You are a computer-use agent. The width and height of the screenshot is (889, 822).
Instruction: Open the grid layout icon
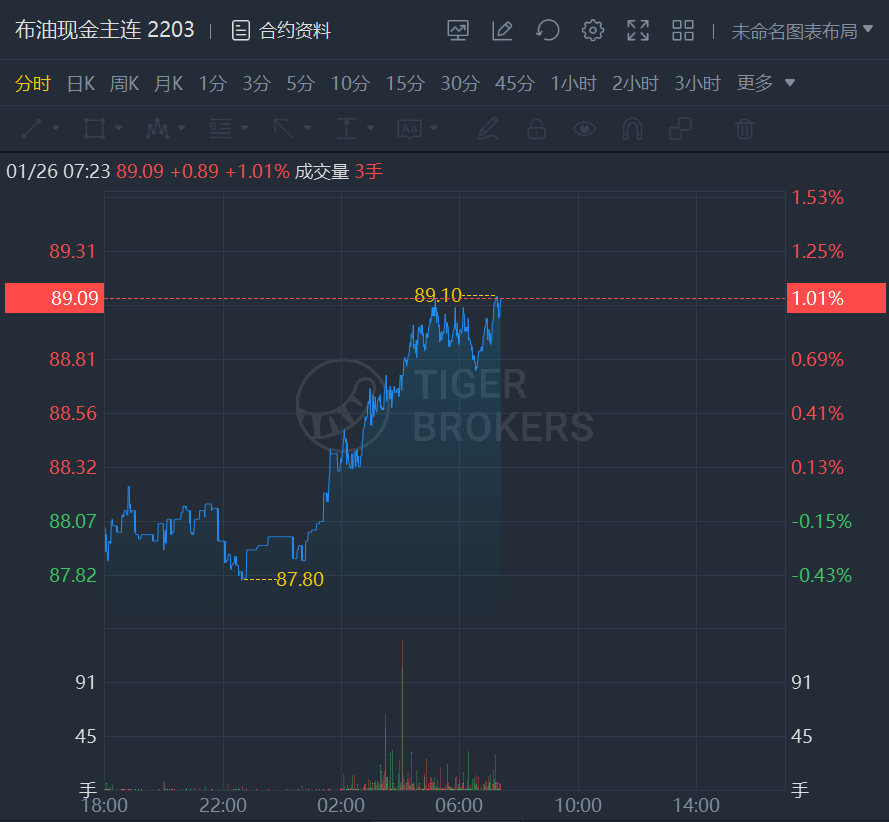pos(683,31)
